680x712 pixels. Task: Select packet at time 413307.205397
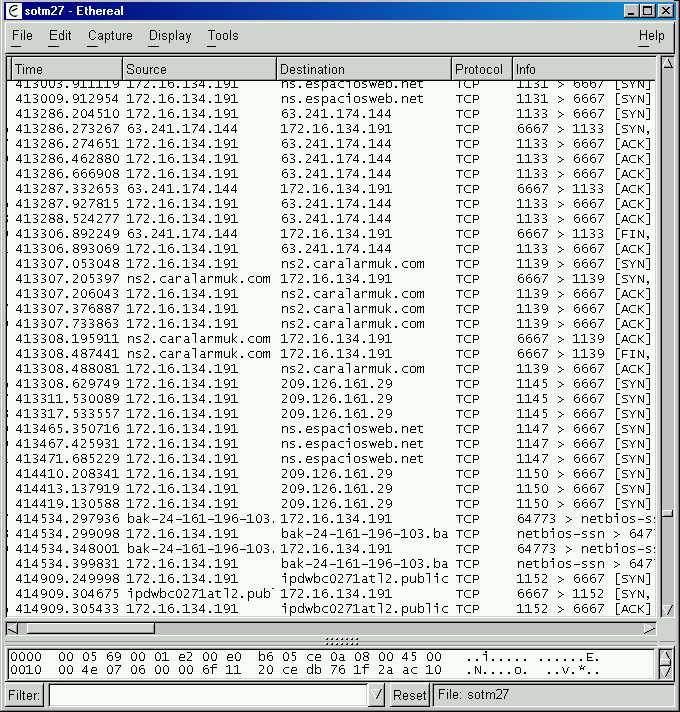click(x=331, y=278)
